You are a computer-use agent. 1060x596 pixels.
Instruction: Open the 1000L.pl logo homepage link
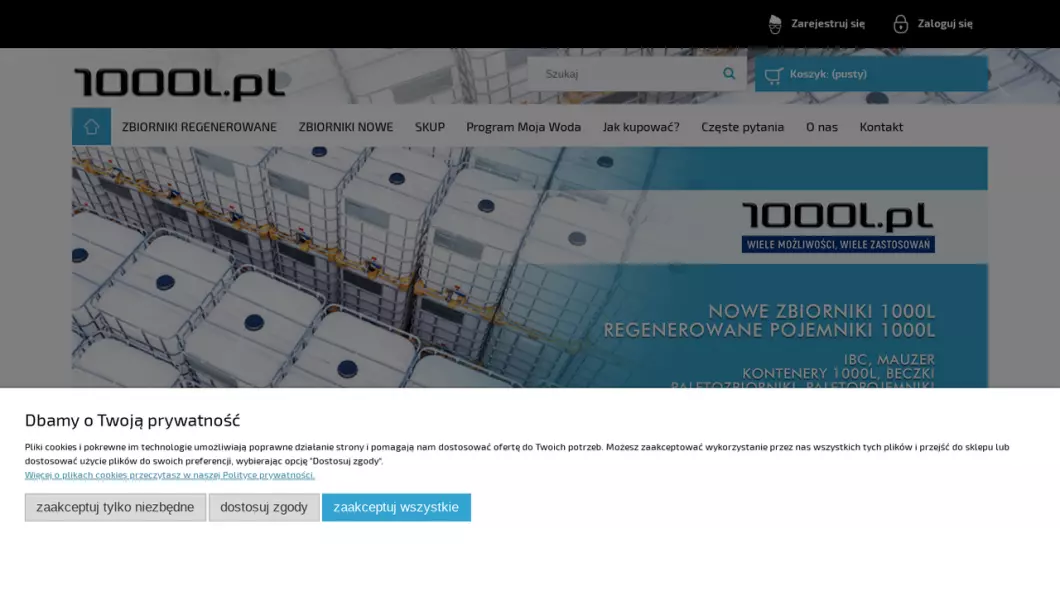tap(180, 84)
